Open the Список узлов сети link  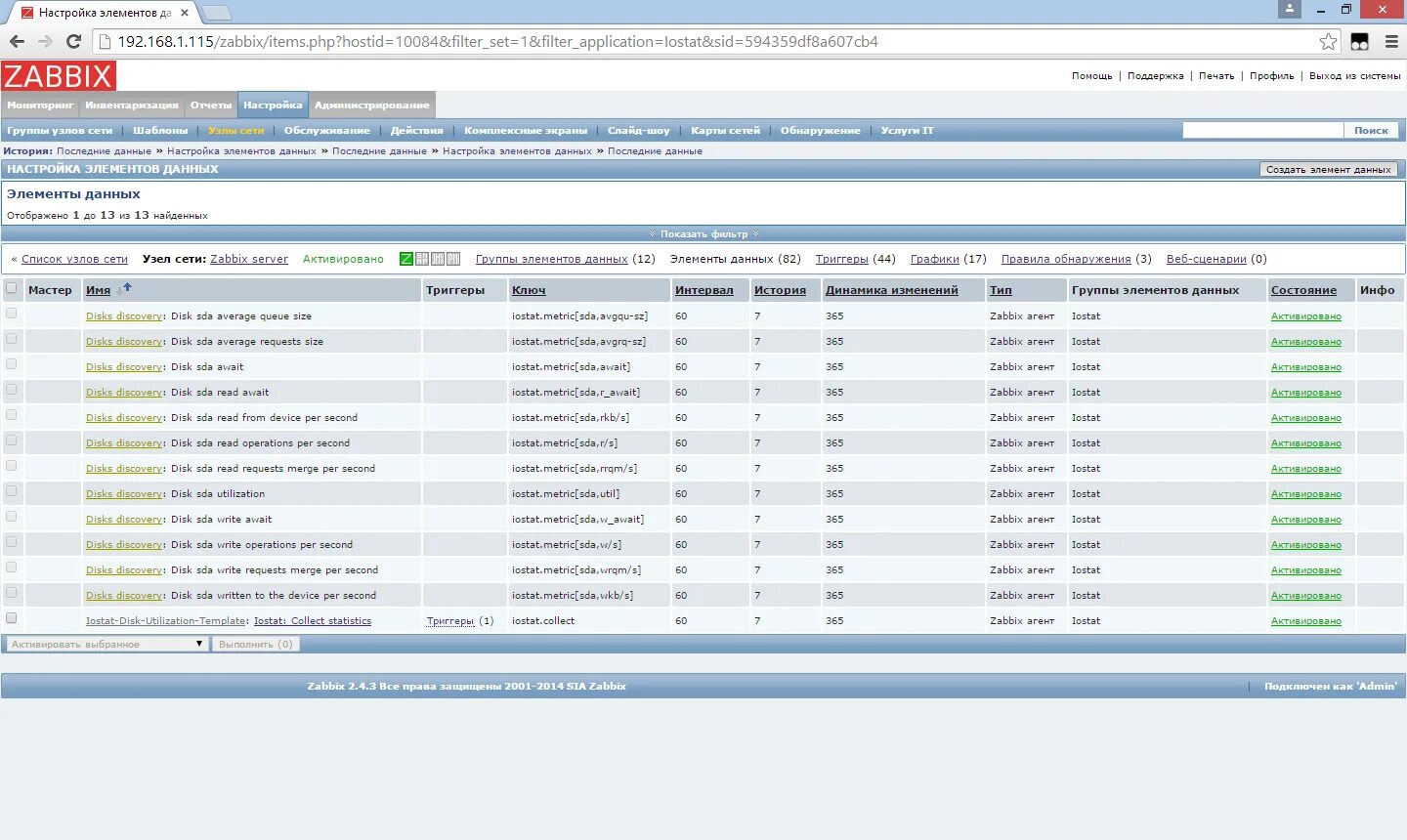(x=74, y=259)
